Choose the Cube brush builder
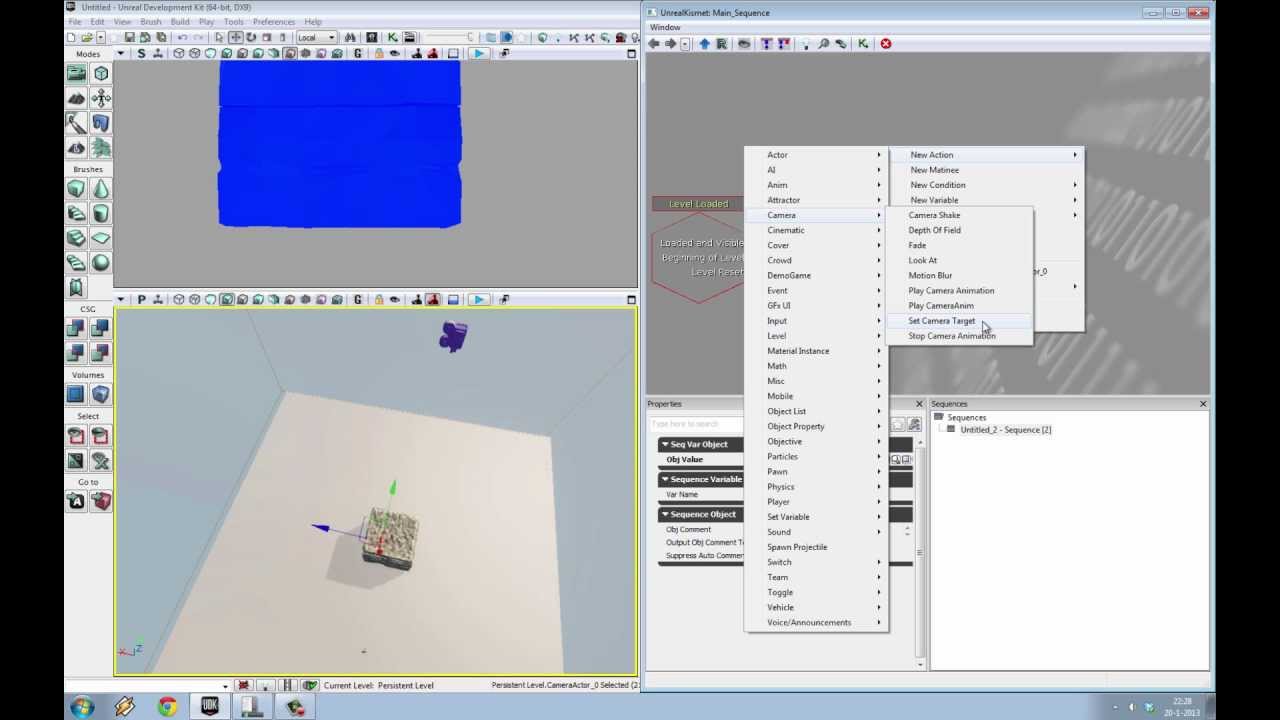Viewport: 1280px width, 720px height. click(76, 188)
